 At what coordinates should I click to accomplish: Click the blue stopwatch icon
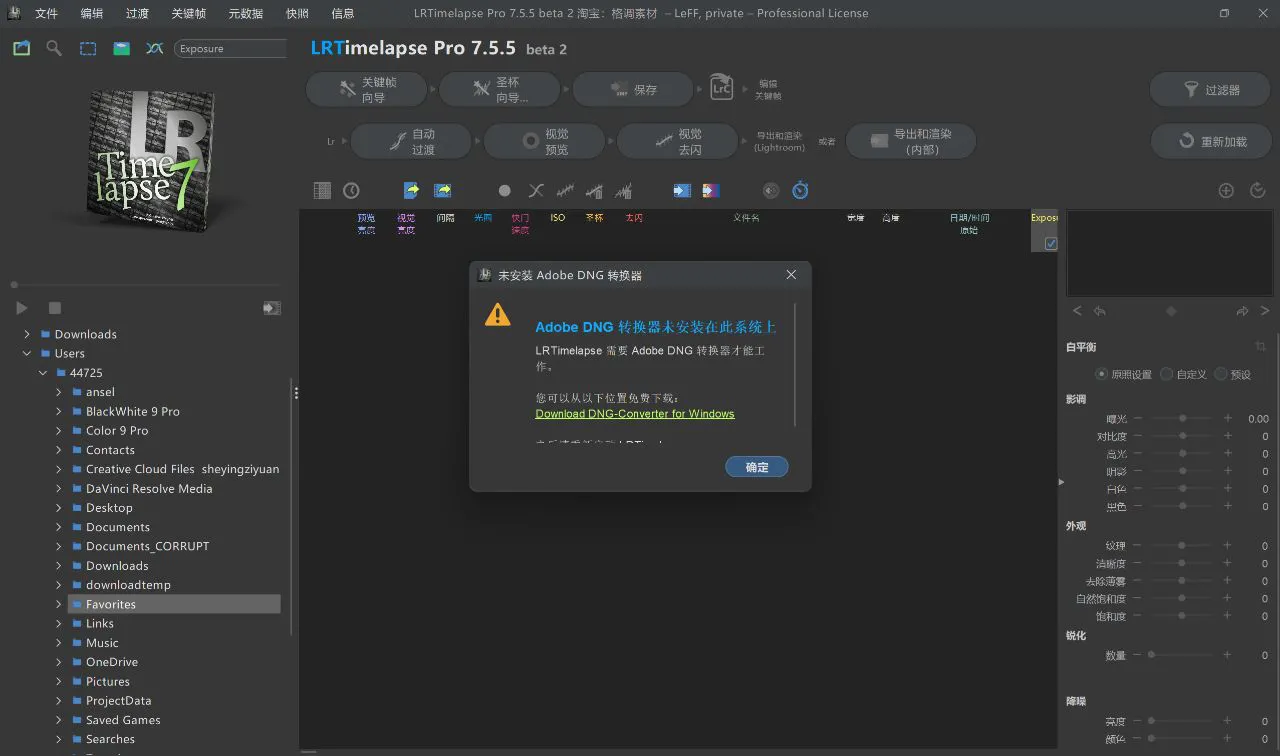pos(800,189)
